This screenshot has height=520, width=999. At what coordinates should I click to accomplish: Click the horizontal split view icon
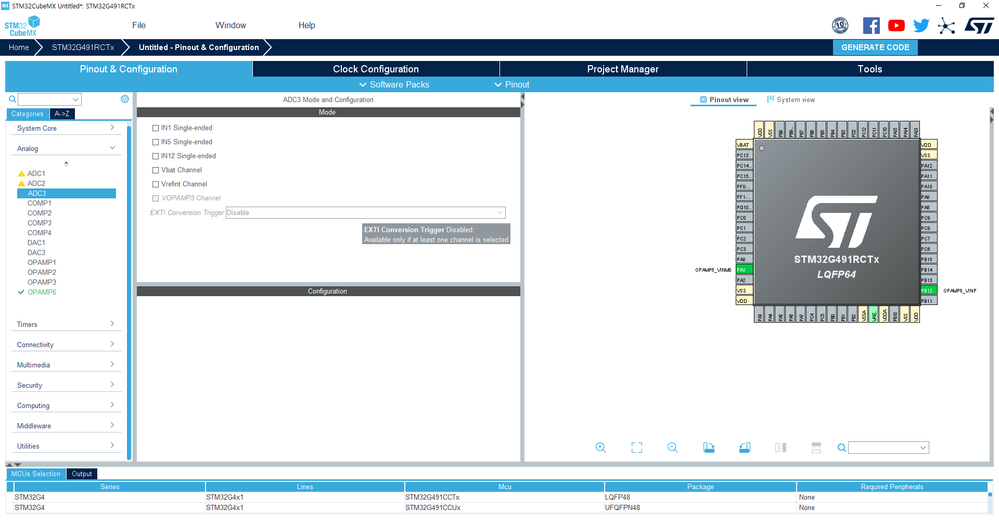point(816,447)
